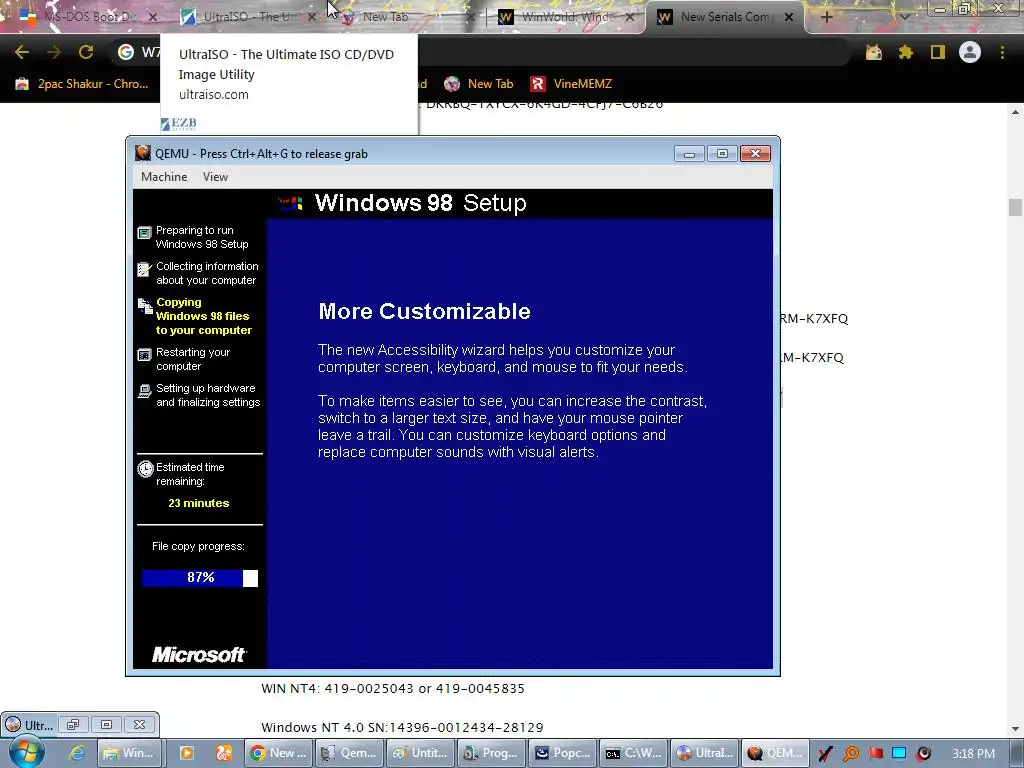Screen dimensions: 1024x768
Task: Click the Restarting your computer step icon
Action: tap(144, 355)
